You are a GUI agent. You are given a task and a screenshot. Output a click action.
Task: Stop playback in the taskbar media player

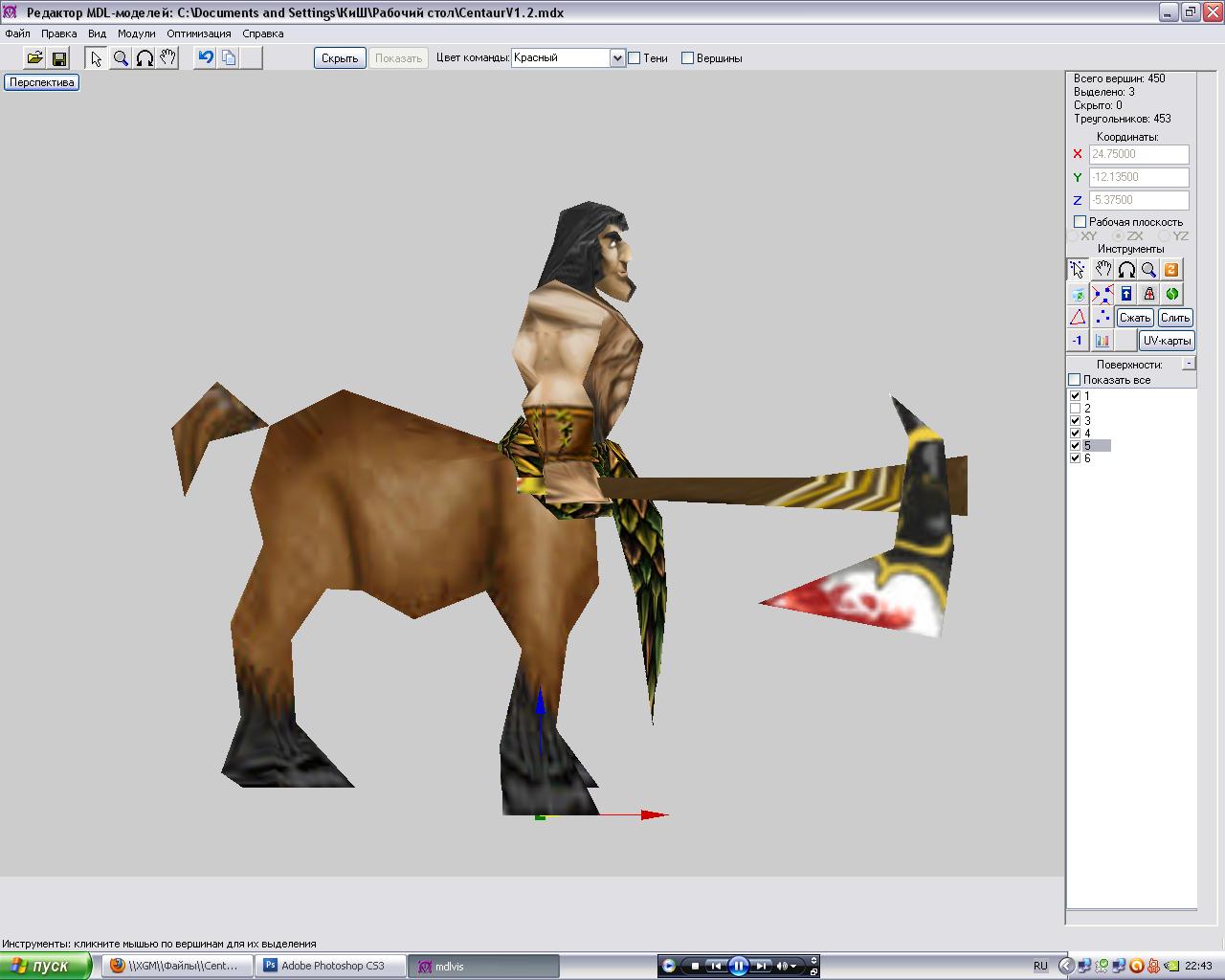click(695, 966)
